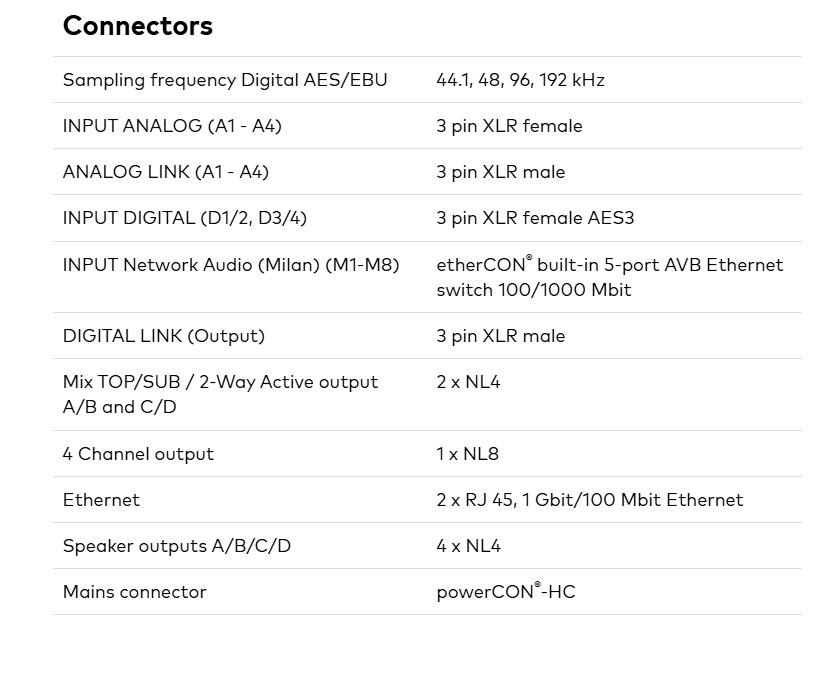Select the 1 x NL8 value
This screenshot has height=684, width=819.
click(467, 454)
